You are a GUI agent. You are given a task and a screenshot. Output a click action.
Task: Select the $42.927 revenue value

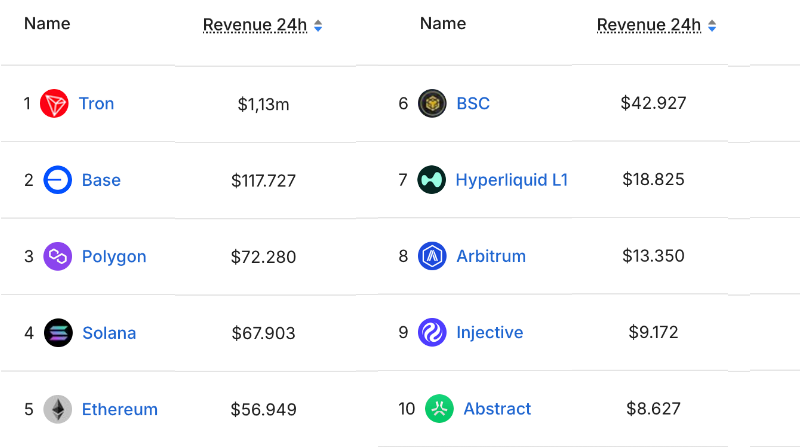click(x=654, y=103)
